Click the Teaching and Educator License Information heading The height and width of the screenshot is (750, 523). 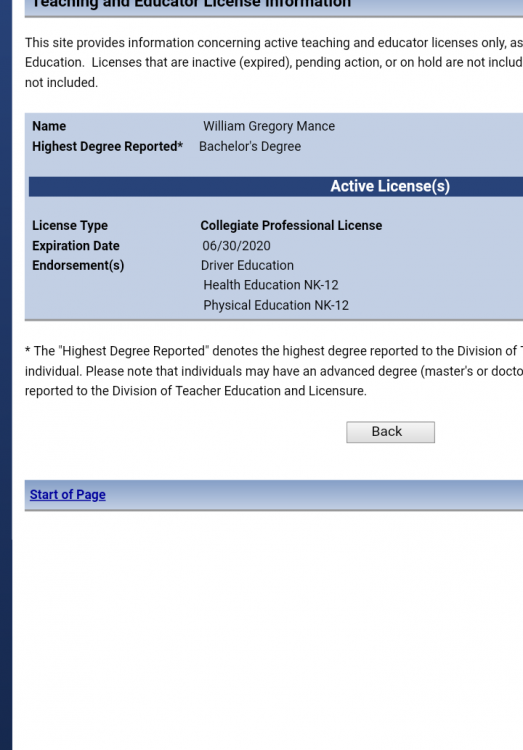[x=191, y=4]
